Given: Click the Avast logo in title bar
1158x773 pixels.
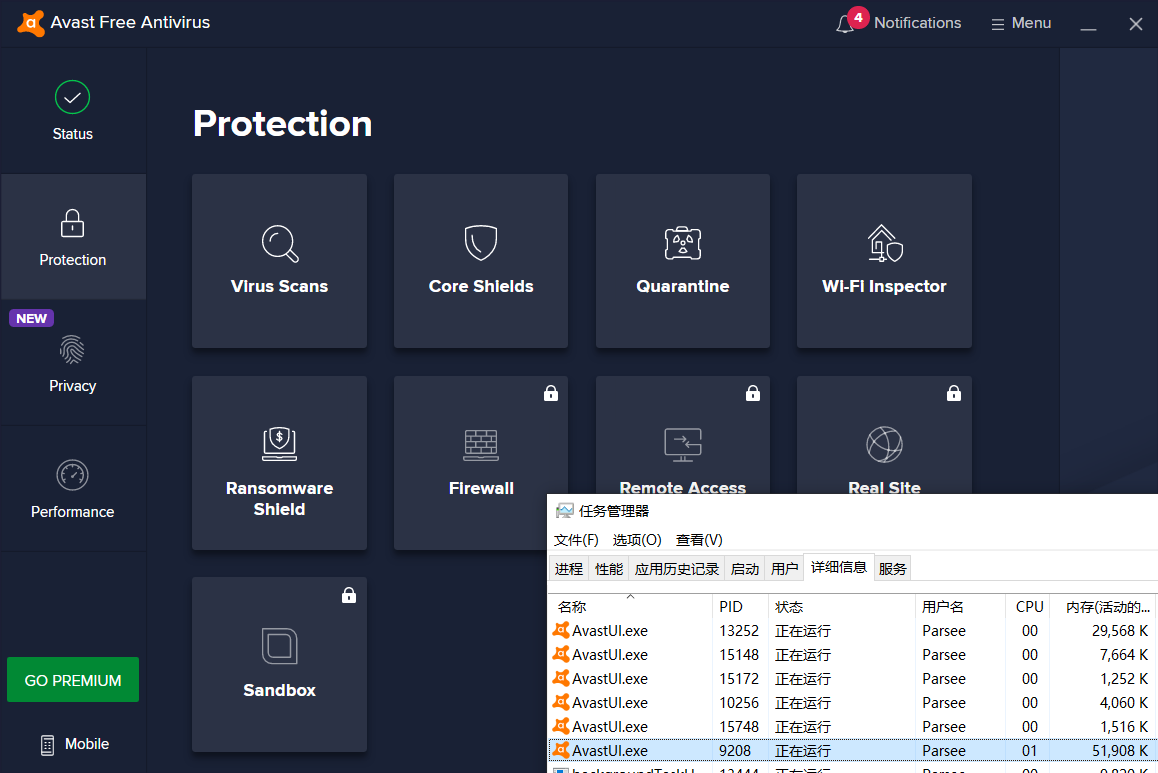Looking at the screenshot, I should [30, 23].
